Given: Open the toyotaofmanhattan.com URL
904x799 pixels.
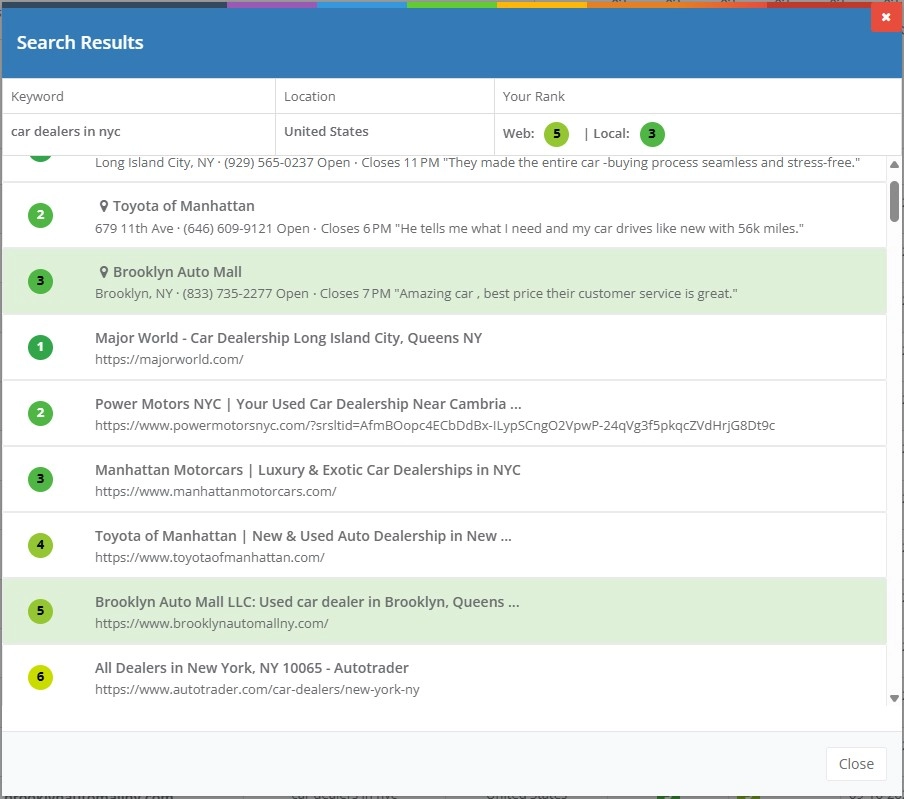Looking at the screenshot, I should pos(210,557).
